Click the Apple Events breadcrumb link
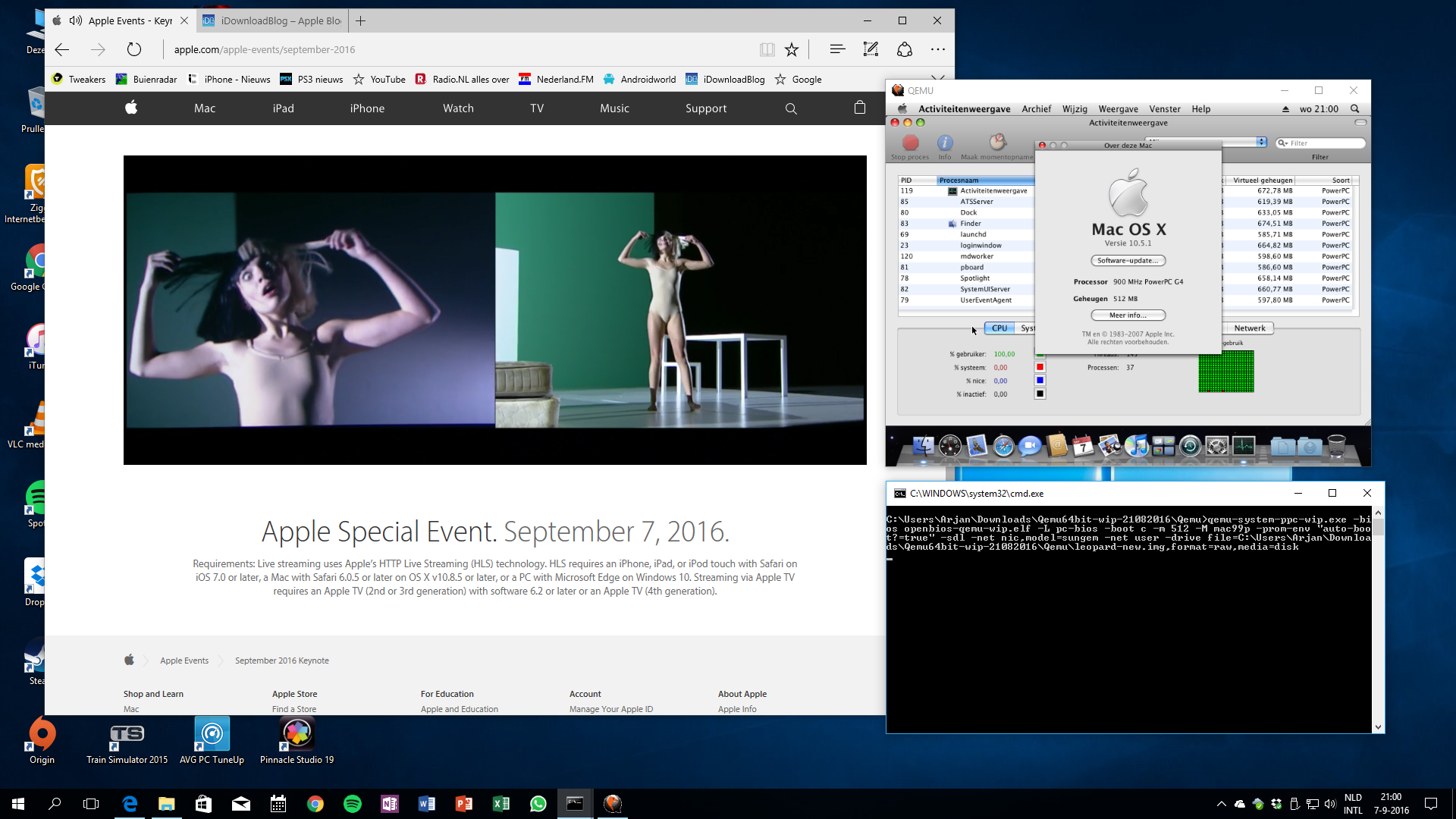1456x819 pixels. pyautogui.click(x=184, y=661)
